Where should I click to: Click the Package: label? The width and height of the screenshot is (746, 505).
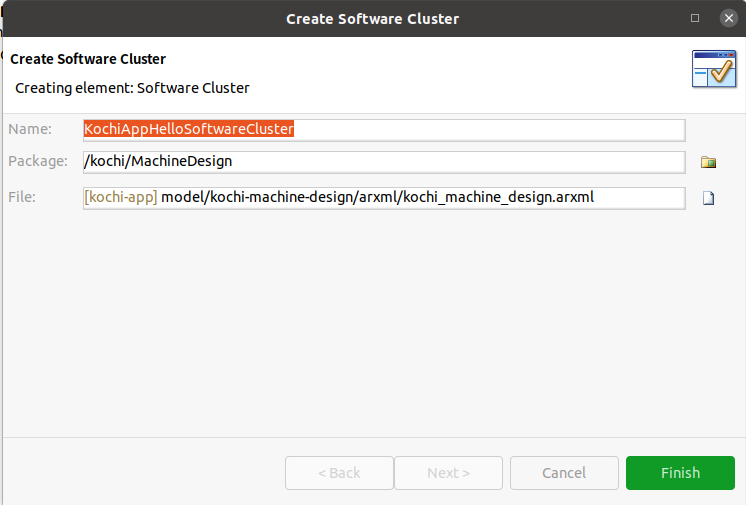38,161
